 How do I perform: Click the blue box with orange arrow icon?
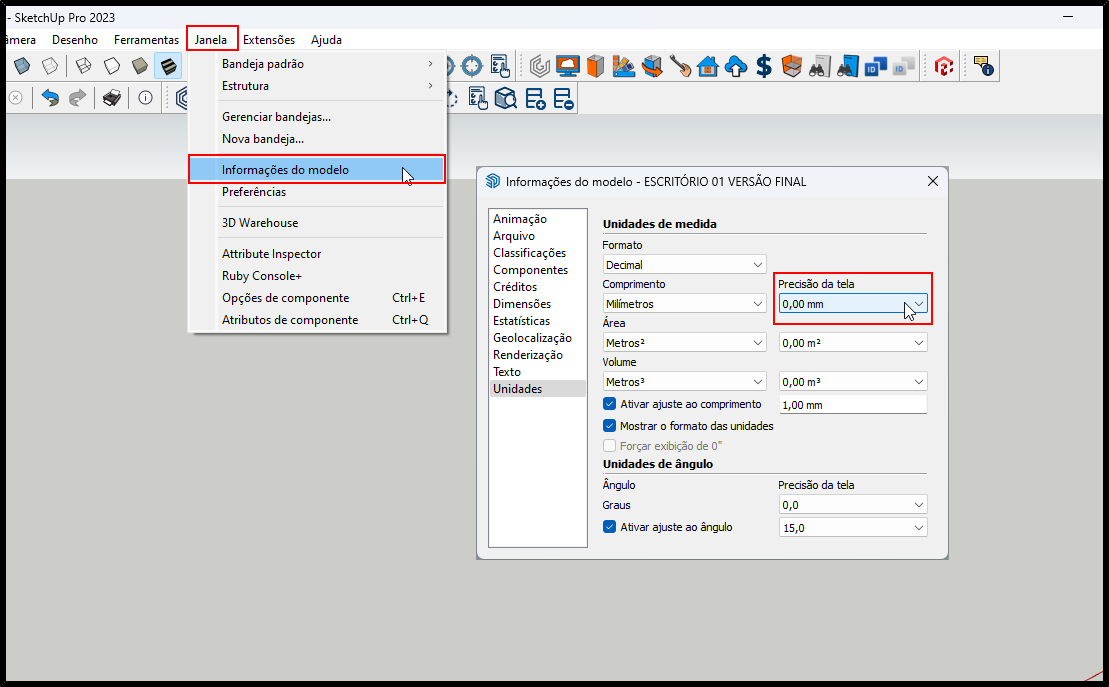click(651, 67)
